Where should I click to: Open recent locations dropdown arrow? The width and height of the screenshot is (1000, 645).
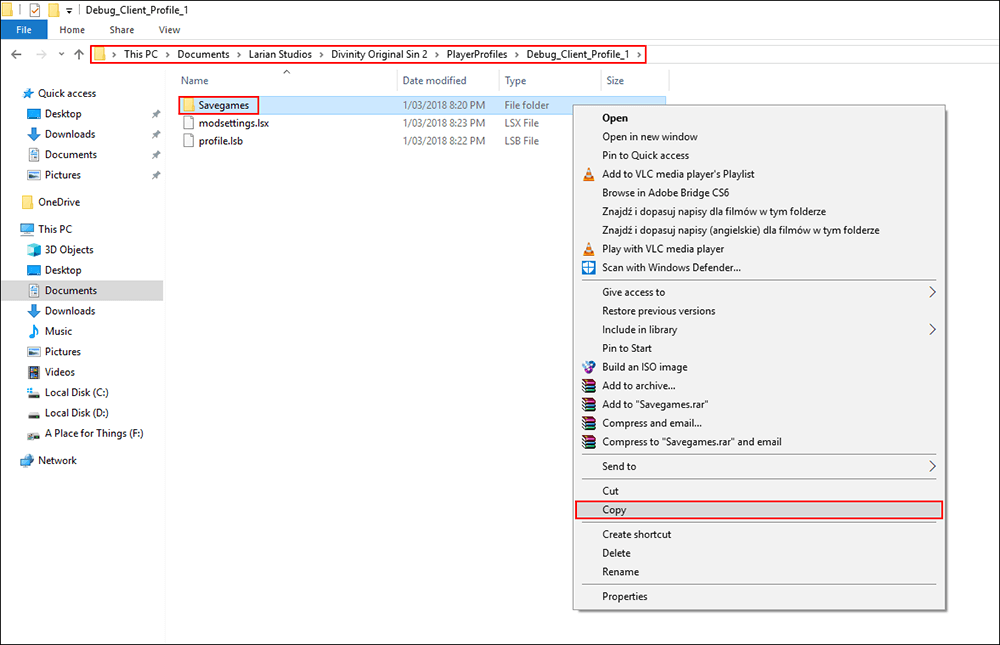[61, 54]
